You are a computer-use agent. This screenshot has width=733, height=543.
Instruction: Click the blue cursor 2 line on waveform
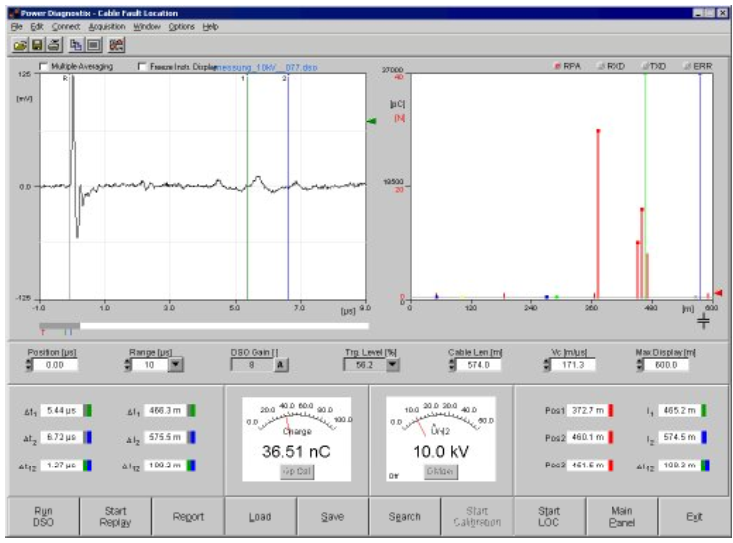[x=288, y=187]
